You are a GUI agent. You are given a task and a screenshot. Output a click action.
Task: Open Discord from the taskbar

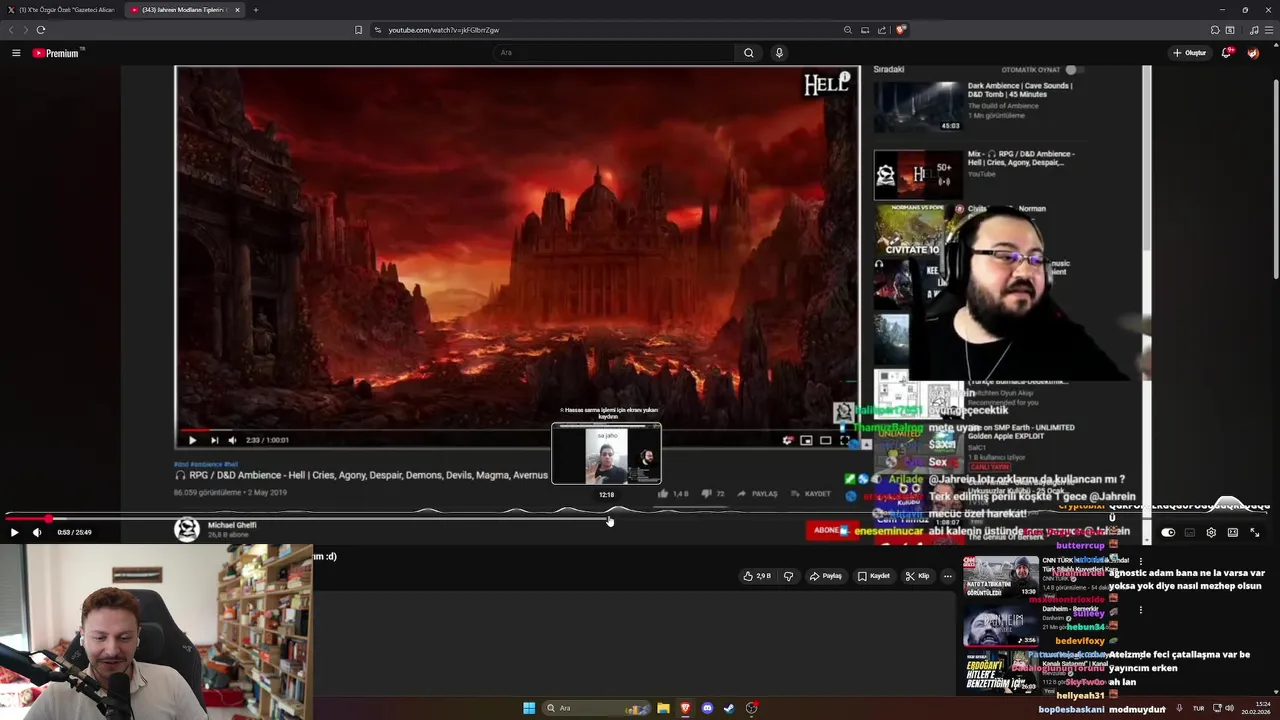(707, 708)
